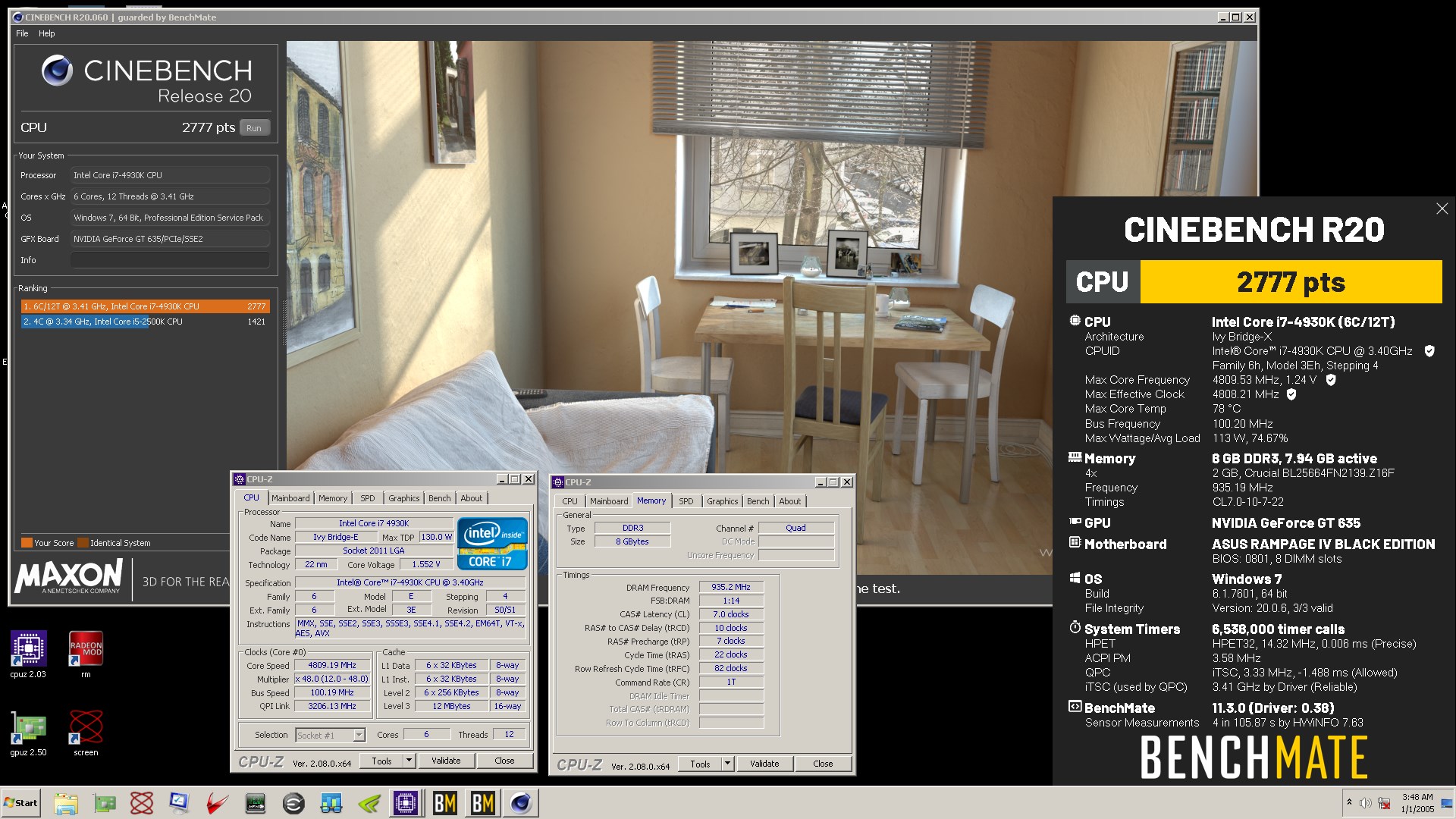Click the CPU-Z title bar icon of right window

click(x=558, y=482)
